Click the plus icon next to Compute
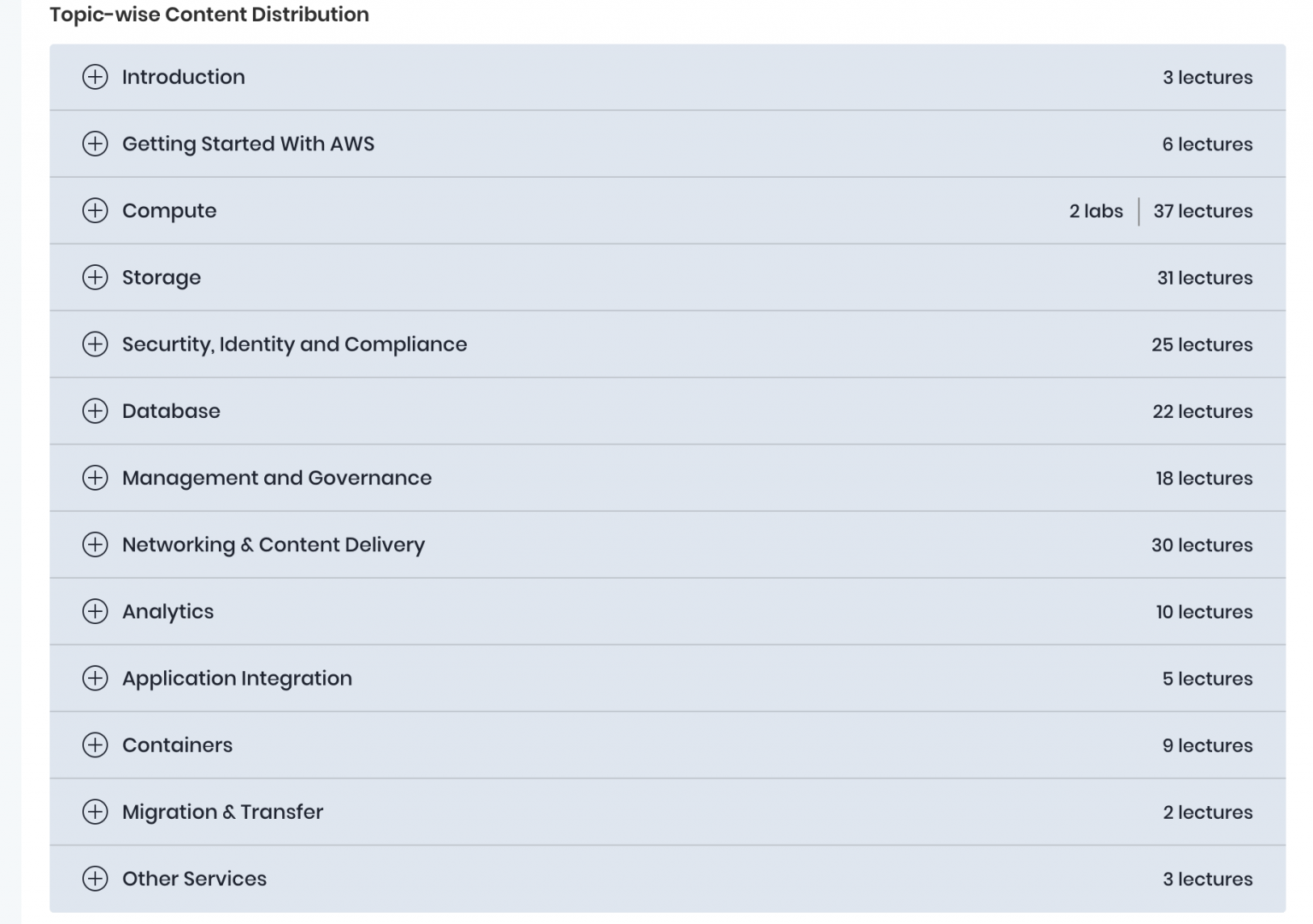The height and width of the screenshot is (924, 1313). [x=96, y=210]
